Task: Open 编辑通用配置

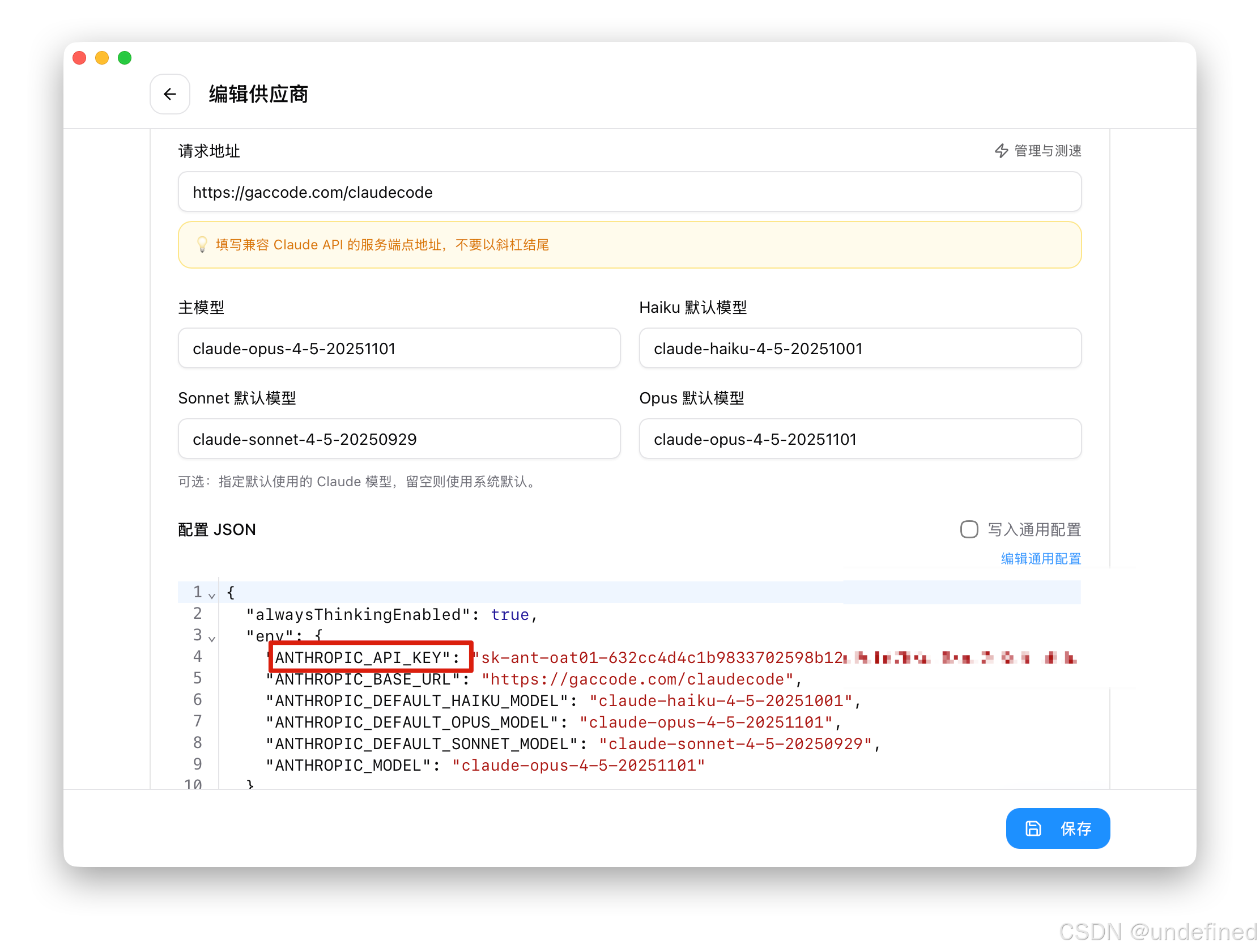Action: 1040,559
